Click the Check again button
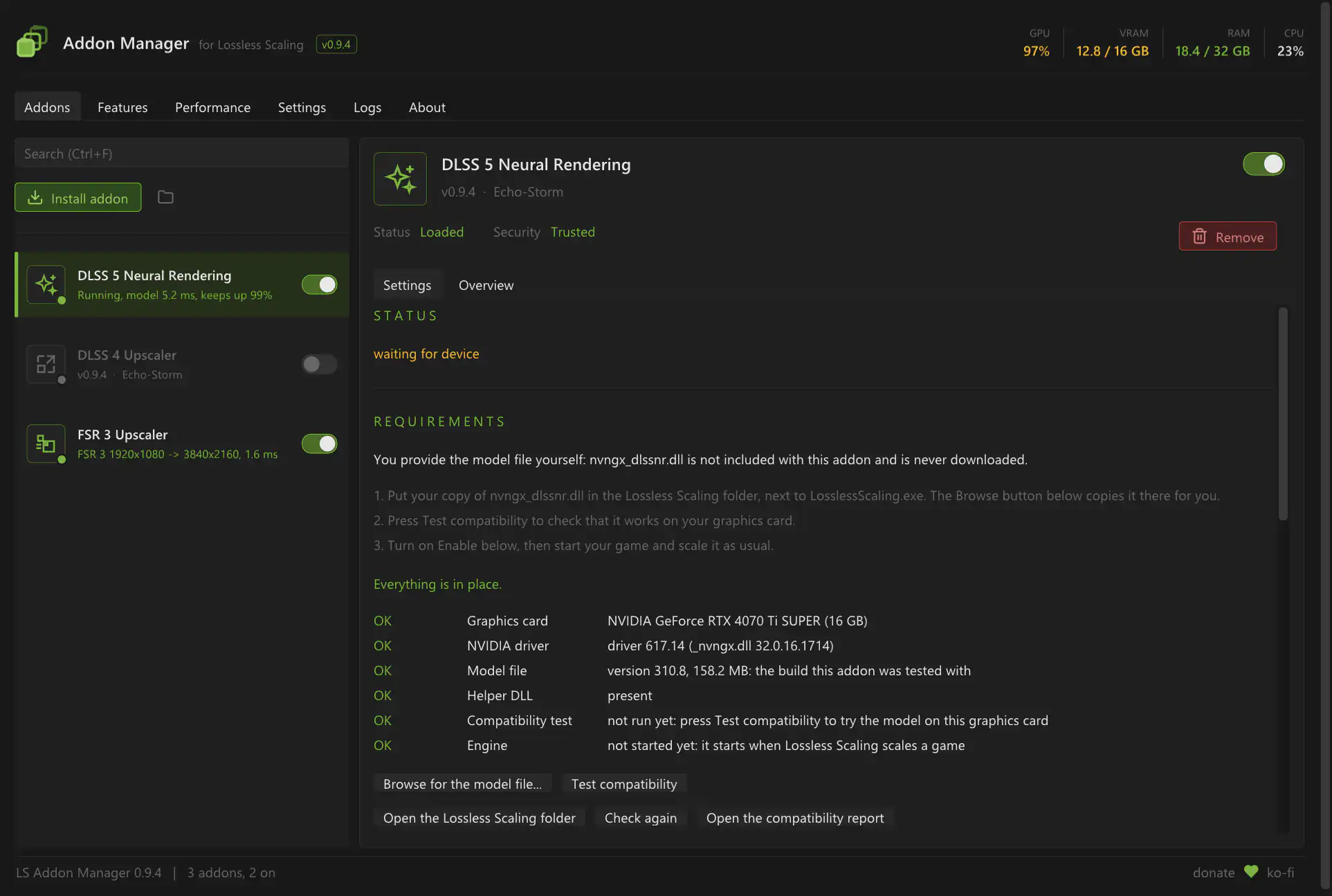 pyautogui.click(x=641, y=818)
